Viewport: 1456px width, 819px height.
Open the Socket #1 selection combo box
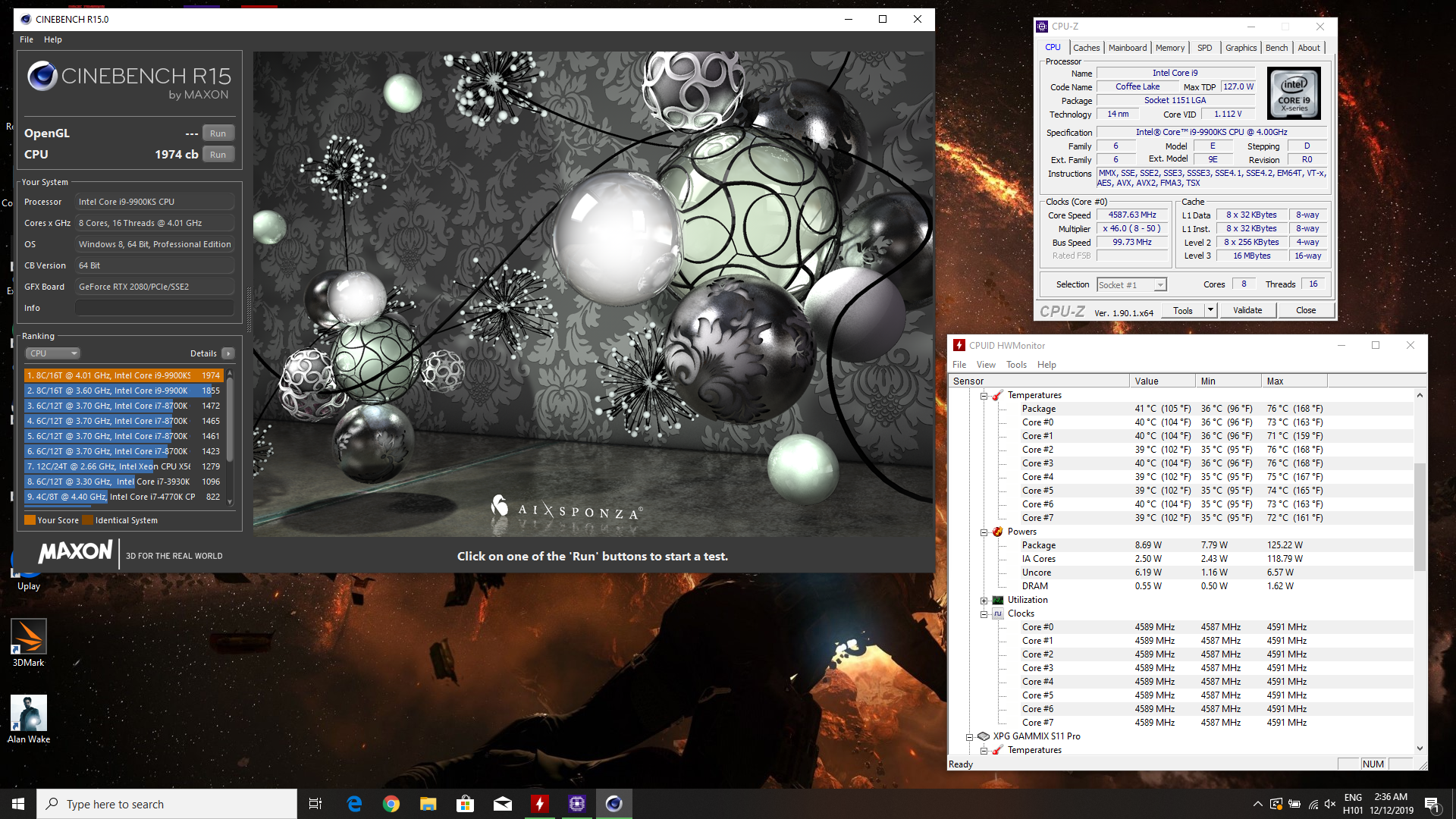pyautogui.click(x=1131, y=285)
